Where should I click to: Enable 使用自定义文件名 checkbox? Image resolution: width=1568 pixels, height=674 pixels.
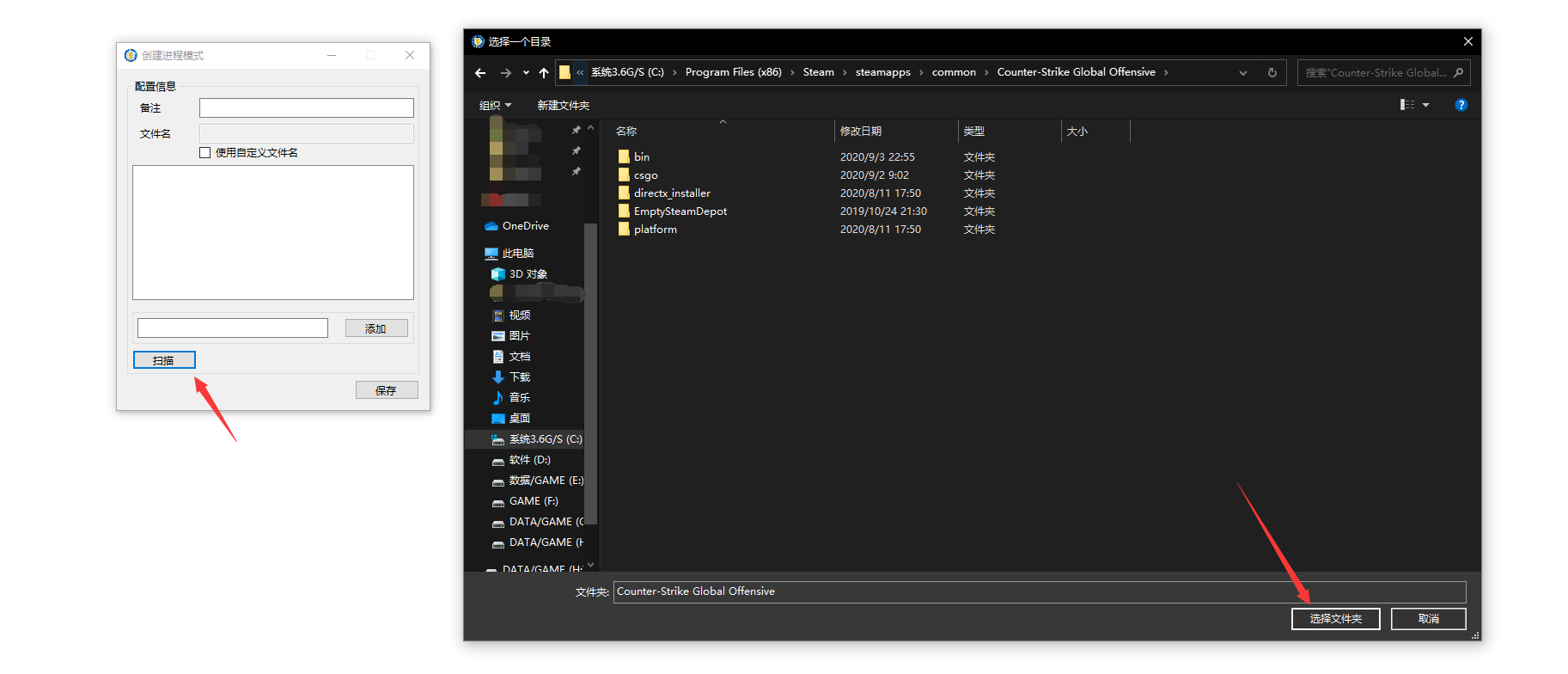click(204, 153)
